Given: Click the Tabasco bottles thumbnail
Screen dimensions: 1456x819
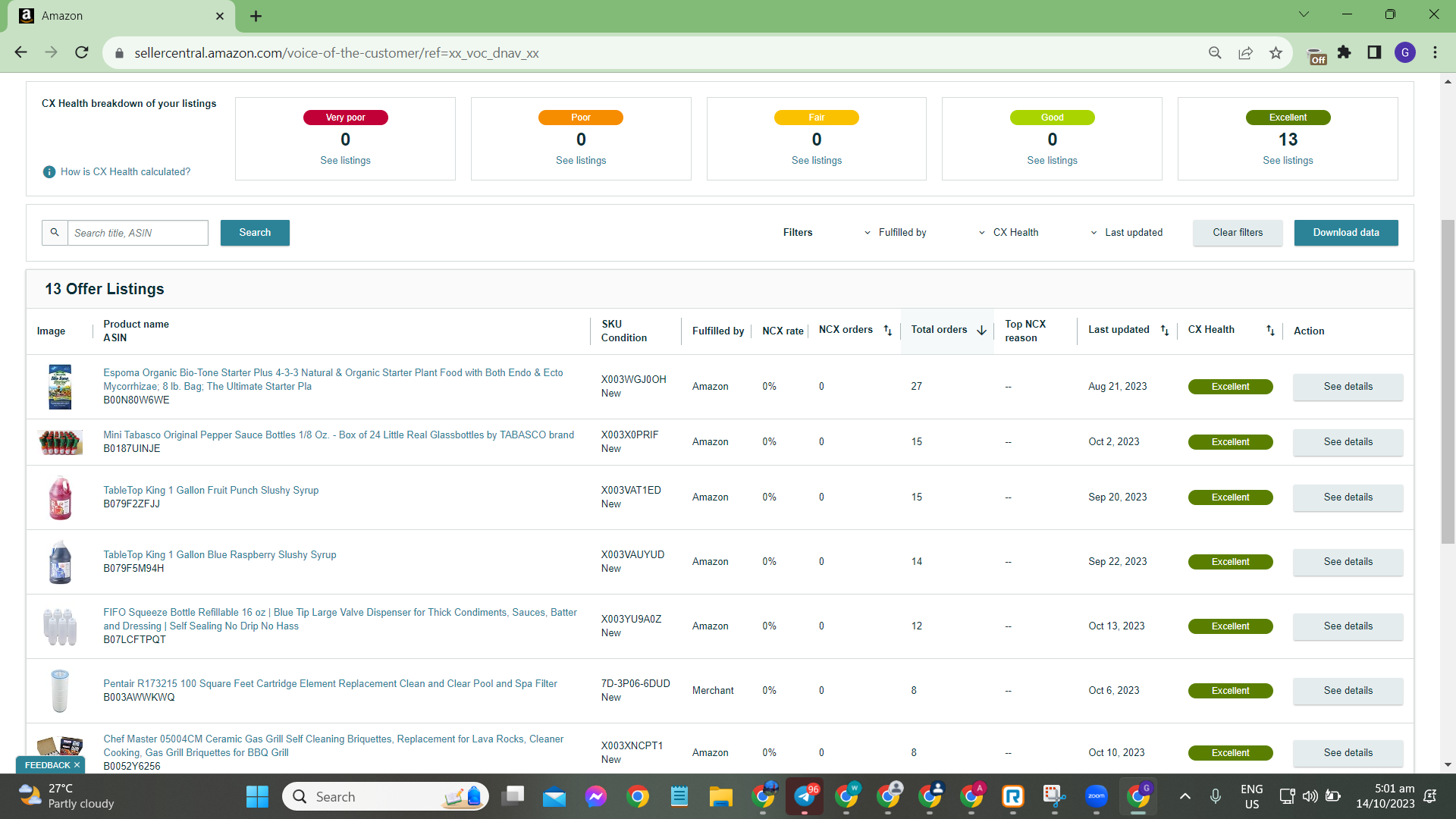Looking at the screenshot, I should click(60, 442).
